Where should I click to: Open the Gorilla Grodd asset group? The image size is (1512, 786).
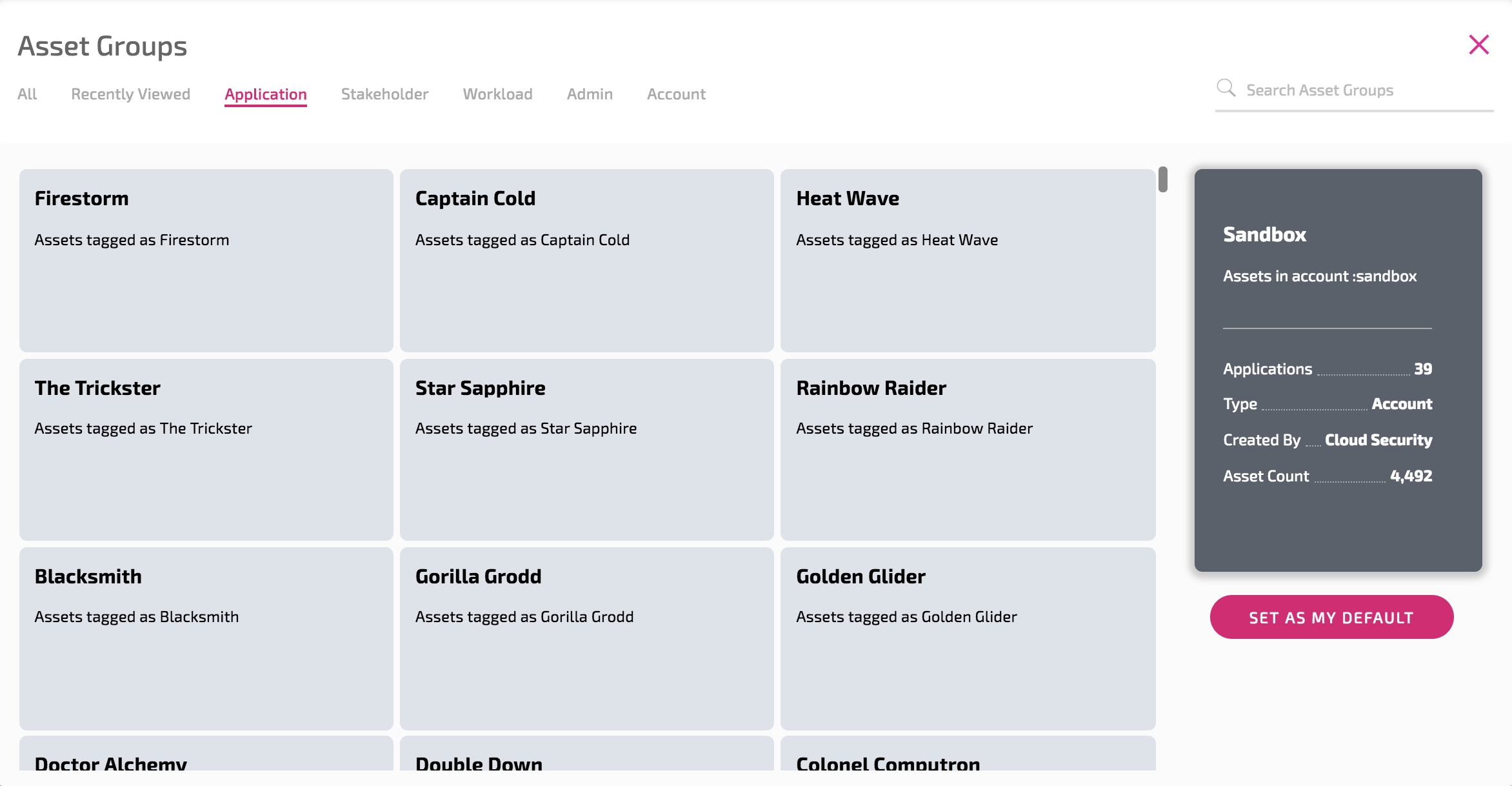(586, 638)
